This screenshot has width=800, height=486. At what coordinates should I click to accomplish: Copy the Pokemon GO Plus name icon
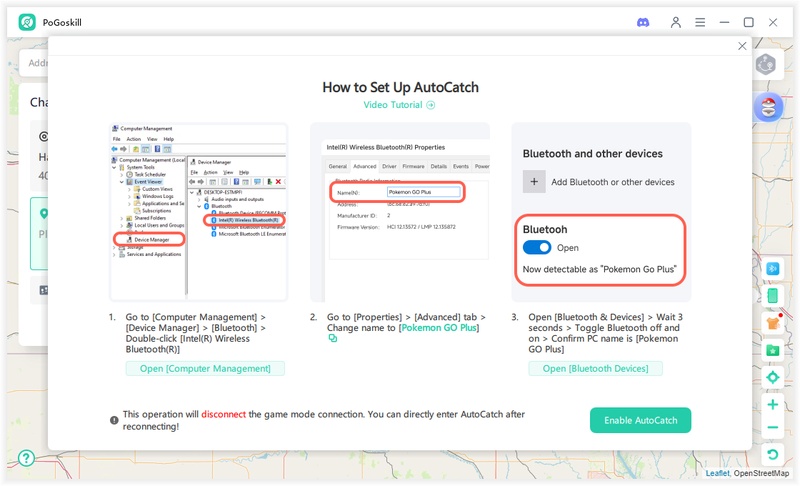(333, 338)
